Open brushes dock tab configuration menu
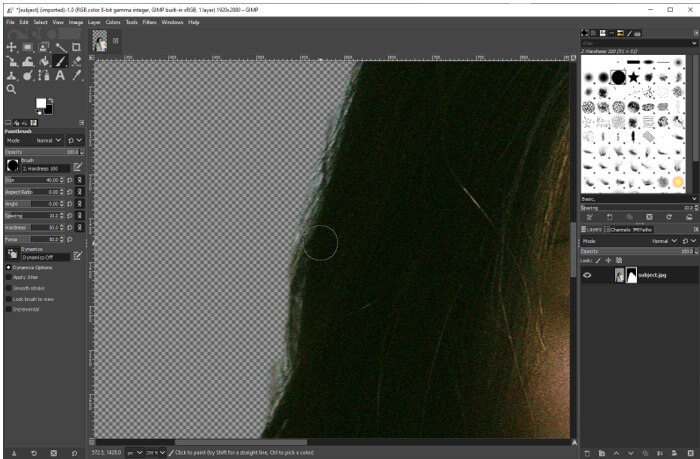 pos(696,33)
